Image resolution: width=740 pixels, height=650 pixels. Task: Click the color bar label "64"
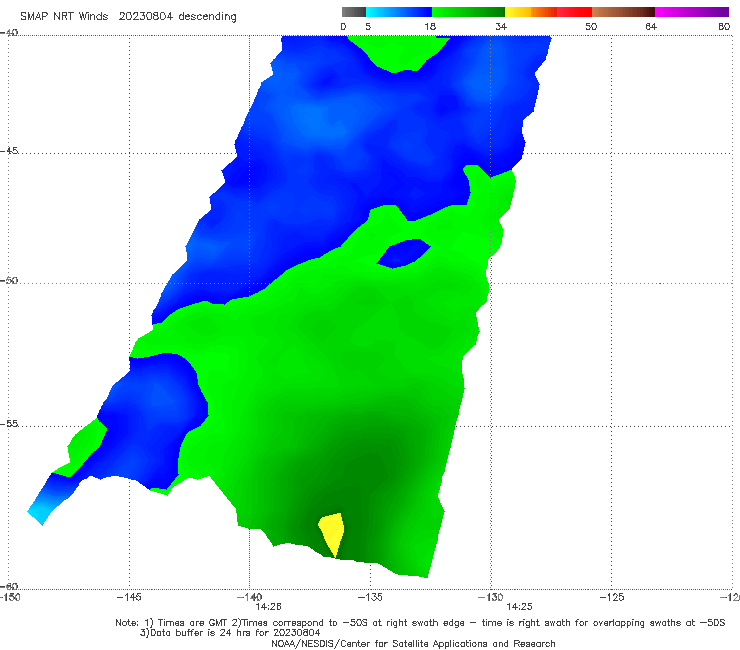tap(651, 26)
